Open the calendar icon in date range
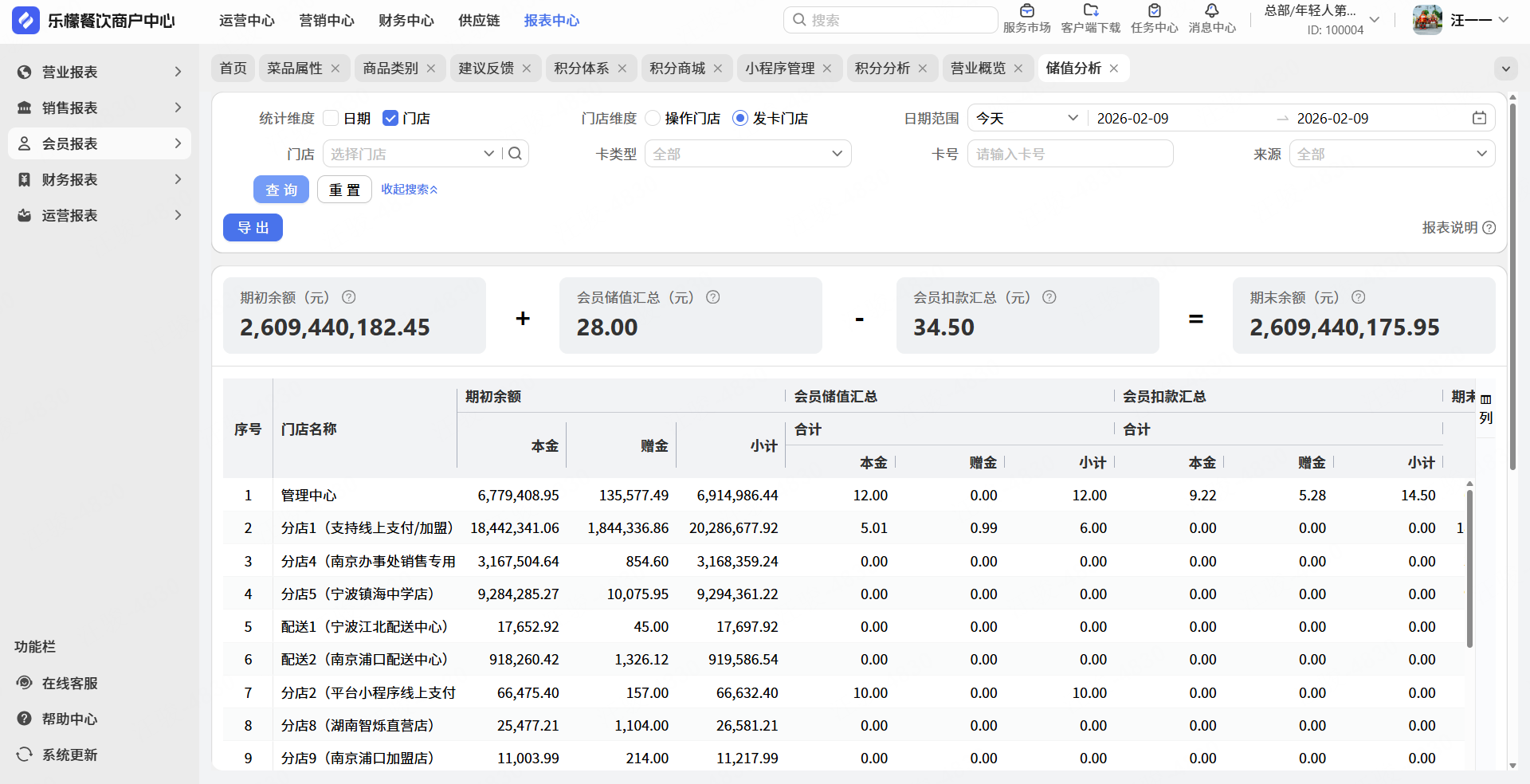This screenshot has height=784, width=1530. (1479, 119)
